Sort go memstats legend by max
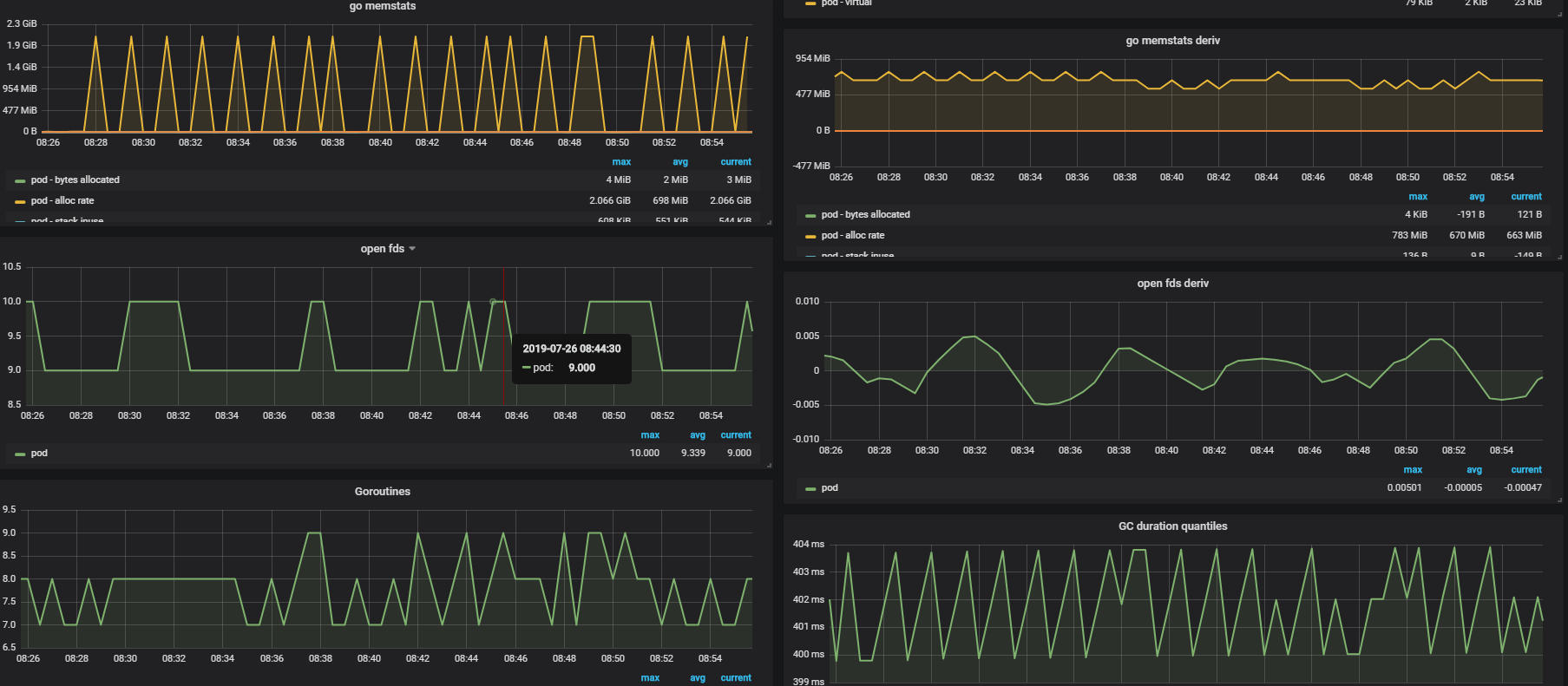 pos(621,162)
